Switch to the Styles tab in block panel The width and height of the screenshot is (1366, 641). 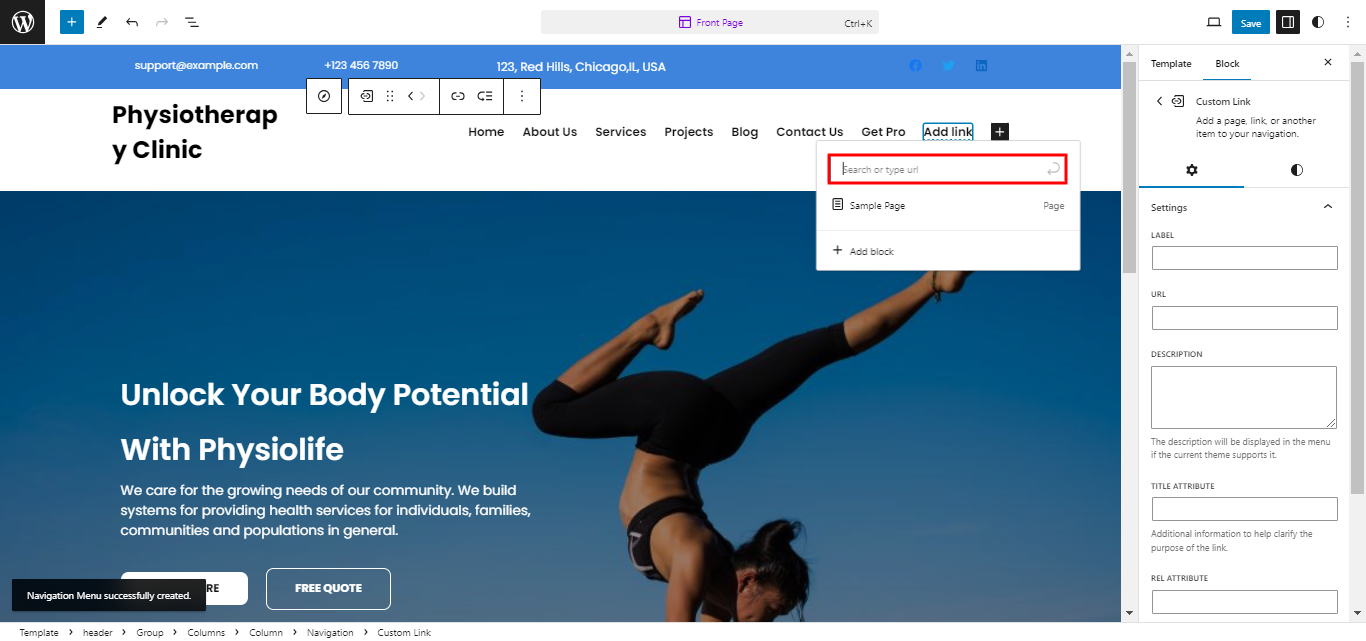(x=1296, y=170)
